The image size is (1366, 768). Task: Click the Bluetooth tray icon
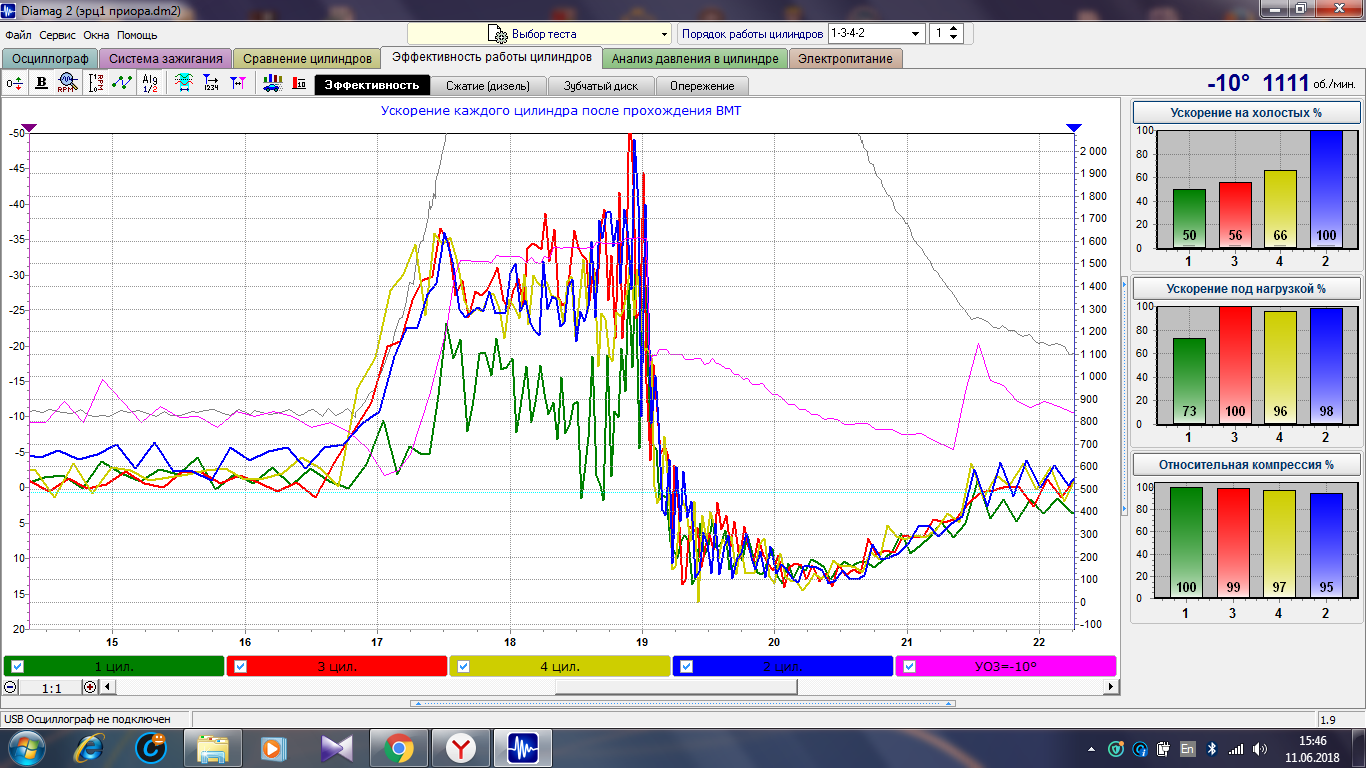point(1211,748)
